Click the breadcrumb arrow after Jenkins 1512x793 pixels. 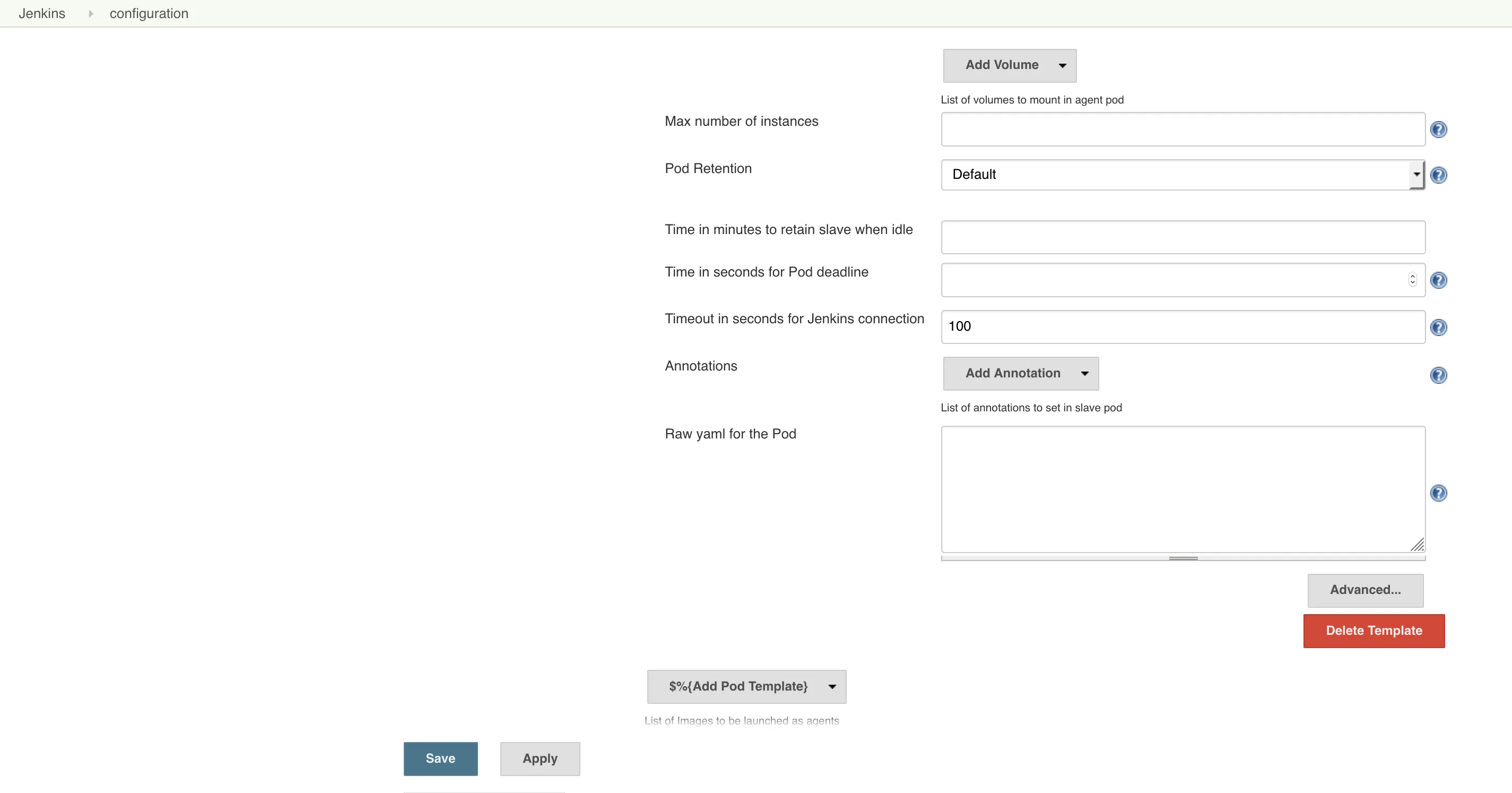tap(90, 13)
